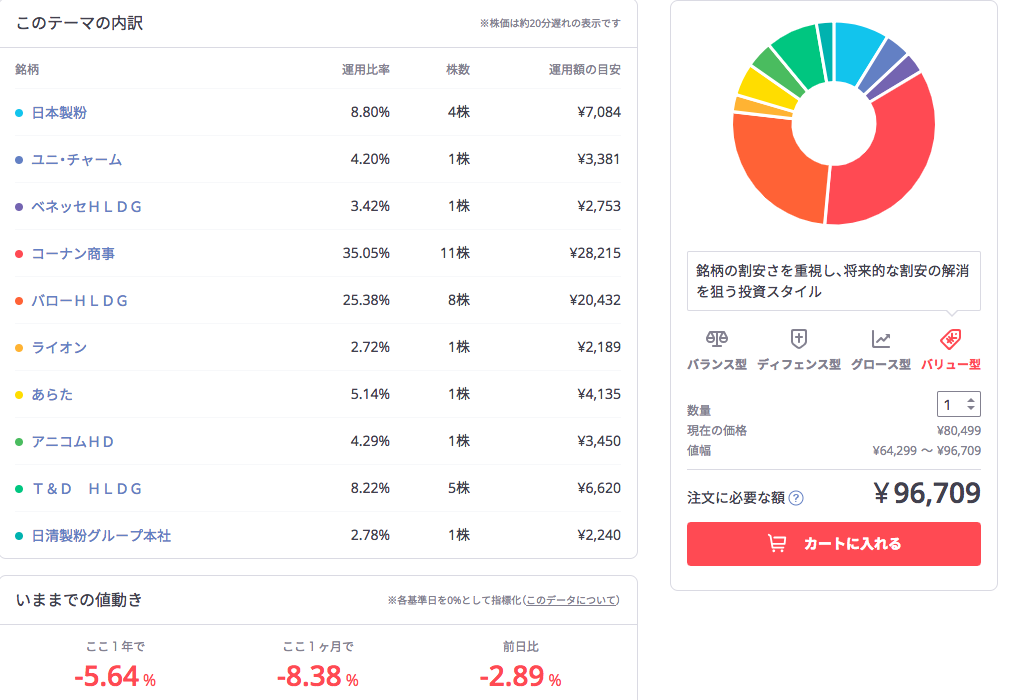Screen dimensions: 1033x700
Task: Click the 8株 share count cell
Action: [x=459, y=300]
